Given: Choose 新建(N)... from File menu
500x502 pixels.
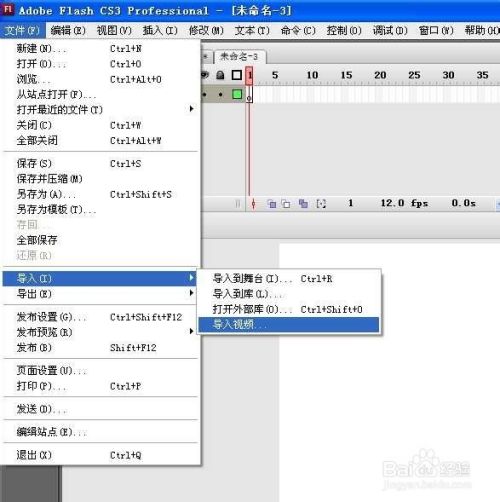Looking at the screenshot, I should (100, 49).
